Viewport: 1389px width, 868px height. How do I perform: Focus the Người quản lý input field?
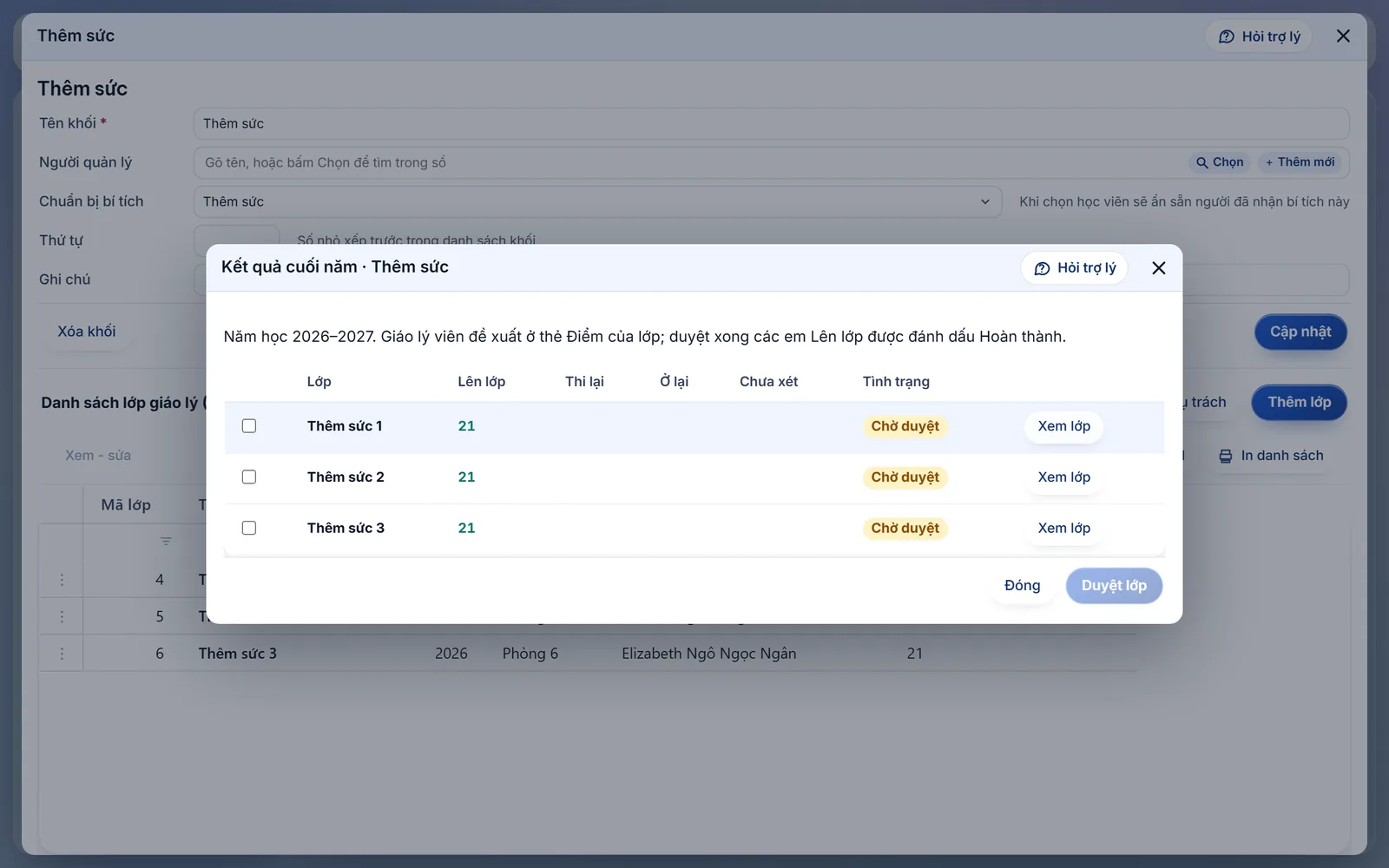click(690, 162)
